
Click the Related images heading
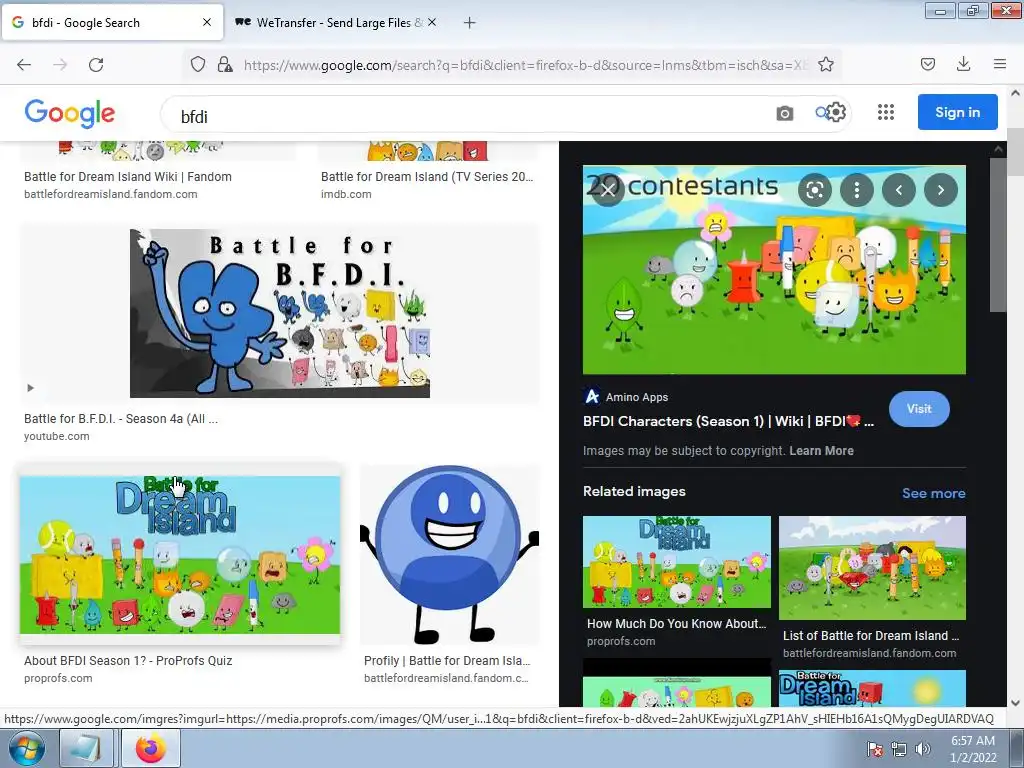pyautogui.click(x=634, y=491)
